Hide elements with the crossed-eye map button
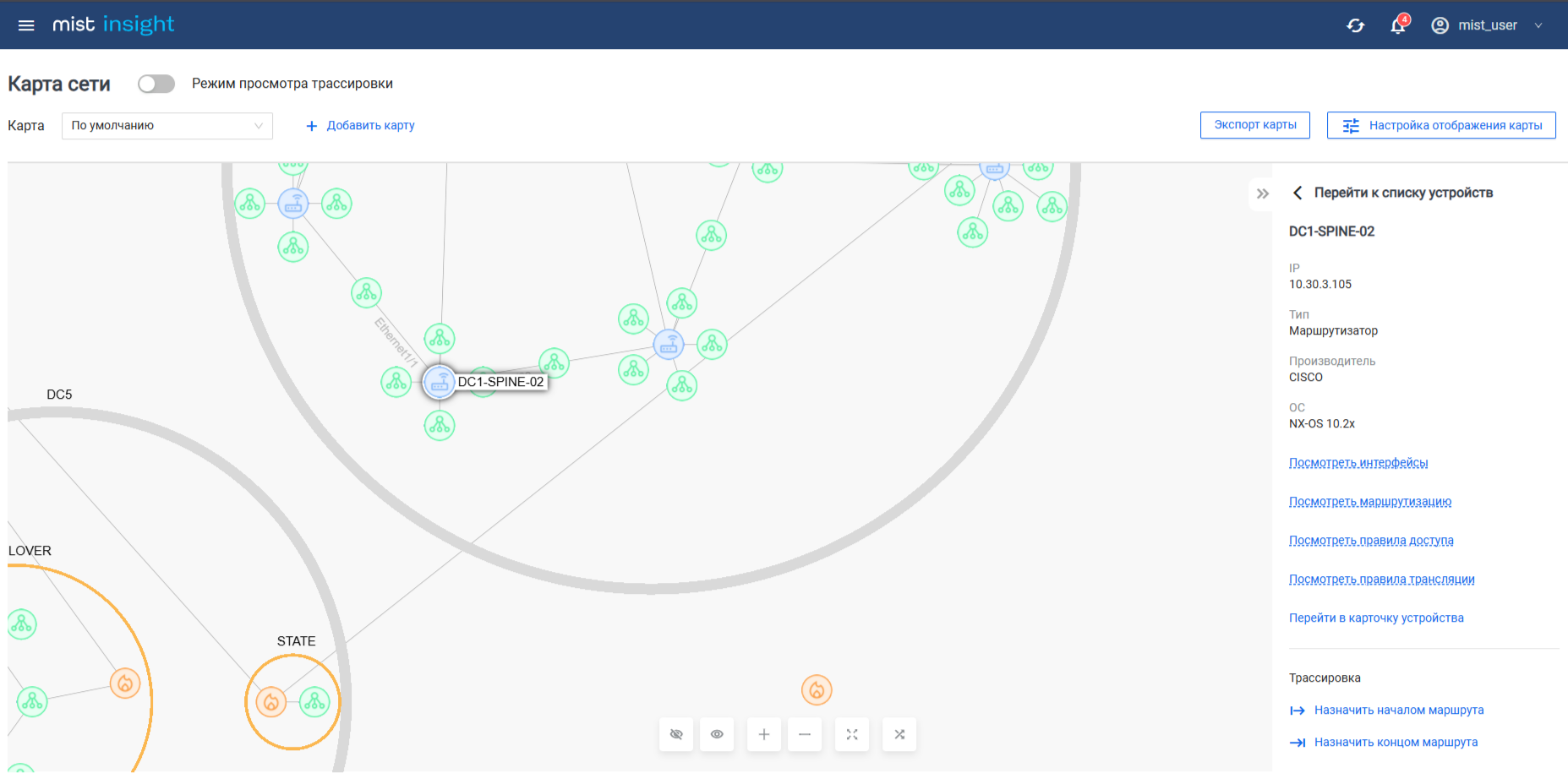Image resolution: width=1568 pixels, height=784 pixels. pos(676,734)
